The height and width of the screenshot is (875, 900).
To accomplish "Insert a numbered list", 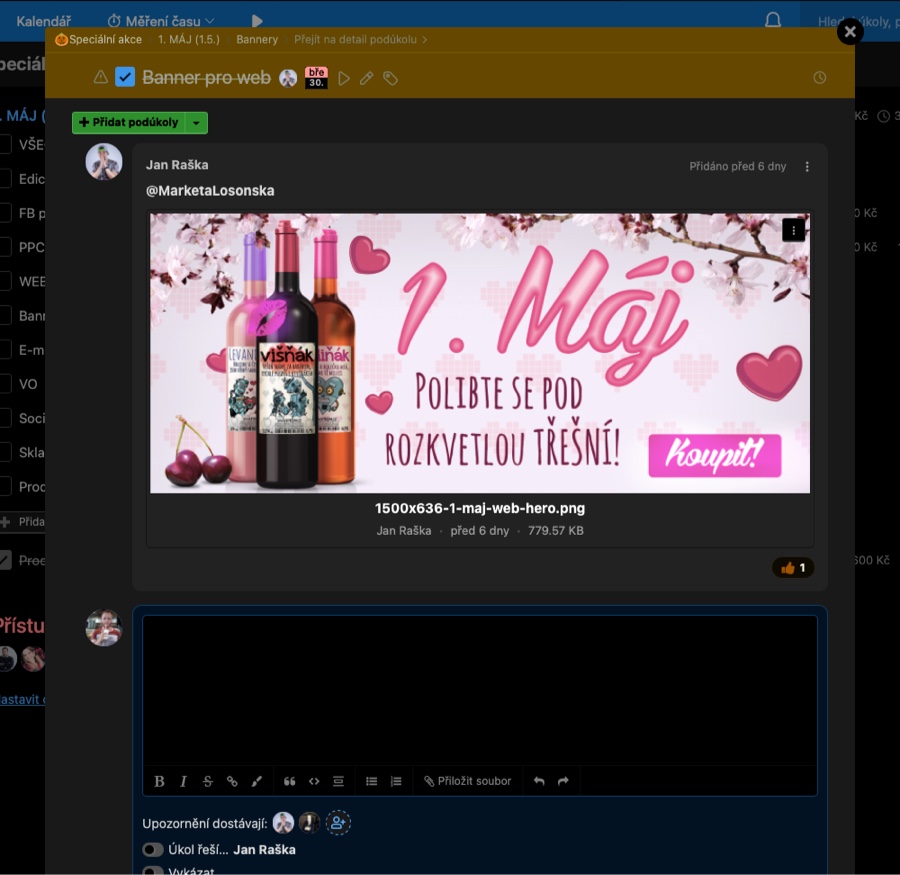I will [396, 781].
